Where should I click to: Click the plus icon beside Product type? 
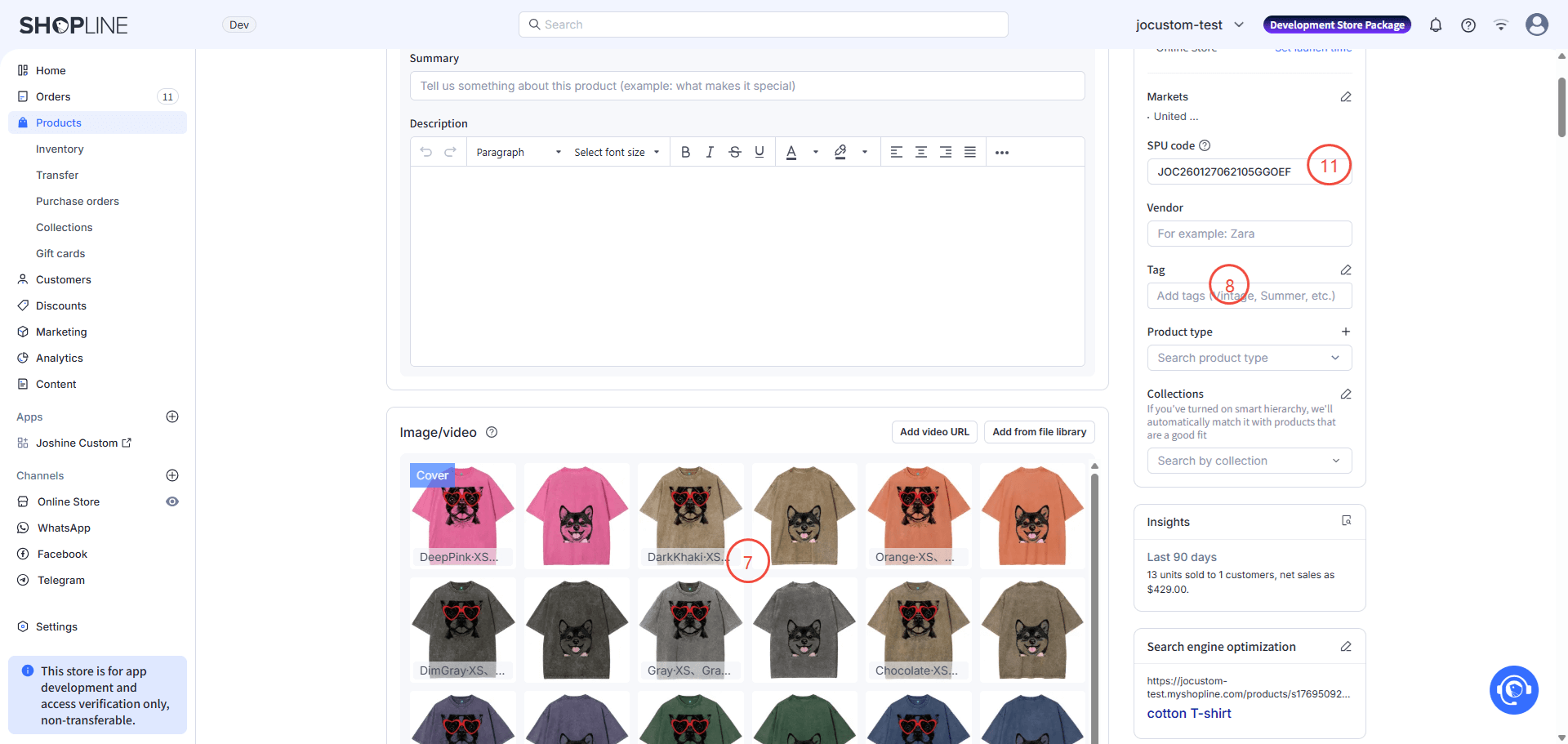1345,332
